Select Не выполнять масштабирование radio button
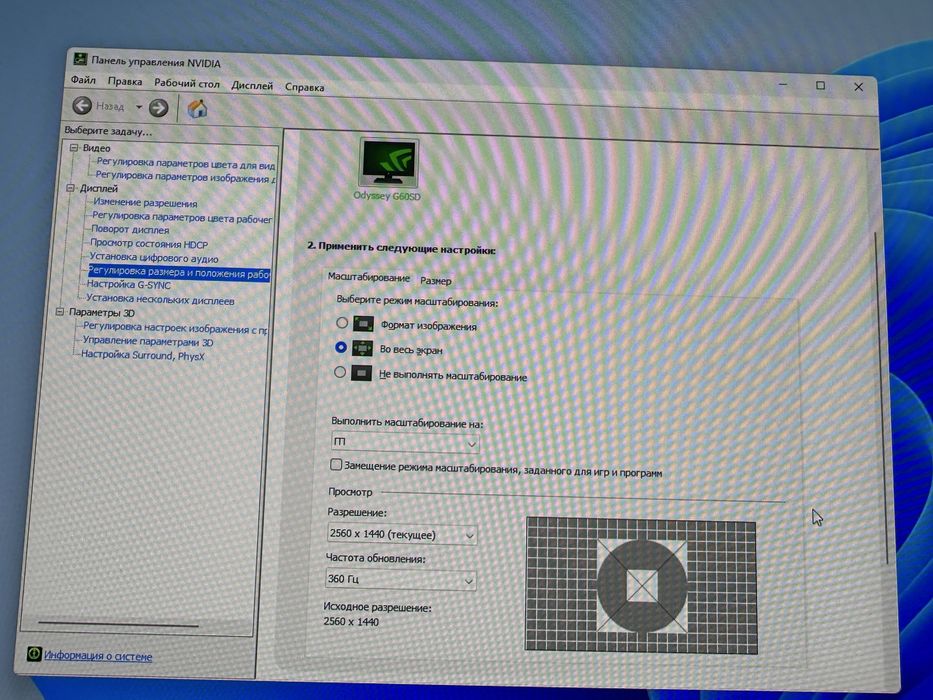 [340, 372]
